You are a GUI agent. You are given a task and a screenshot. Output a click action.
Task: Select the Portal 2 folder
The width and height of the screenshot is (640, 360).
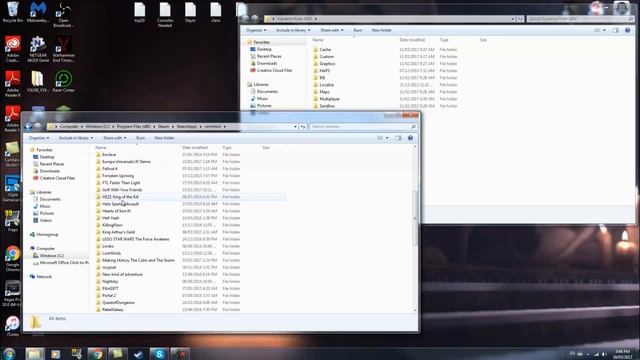(x=109, y=296)
